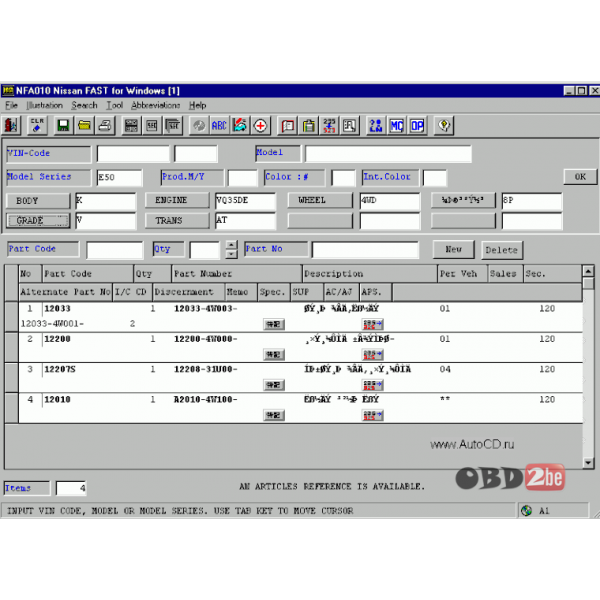Click the GRADE button
Viewport: 600px width, 600px height.
[38, 221]
